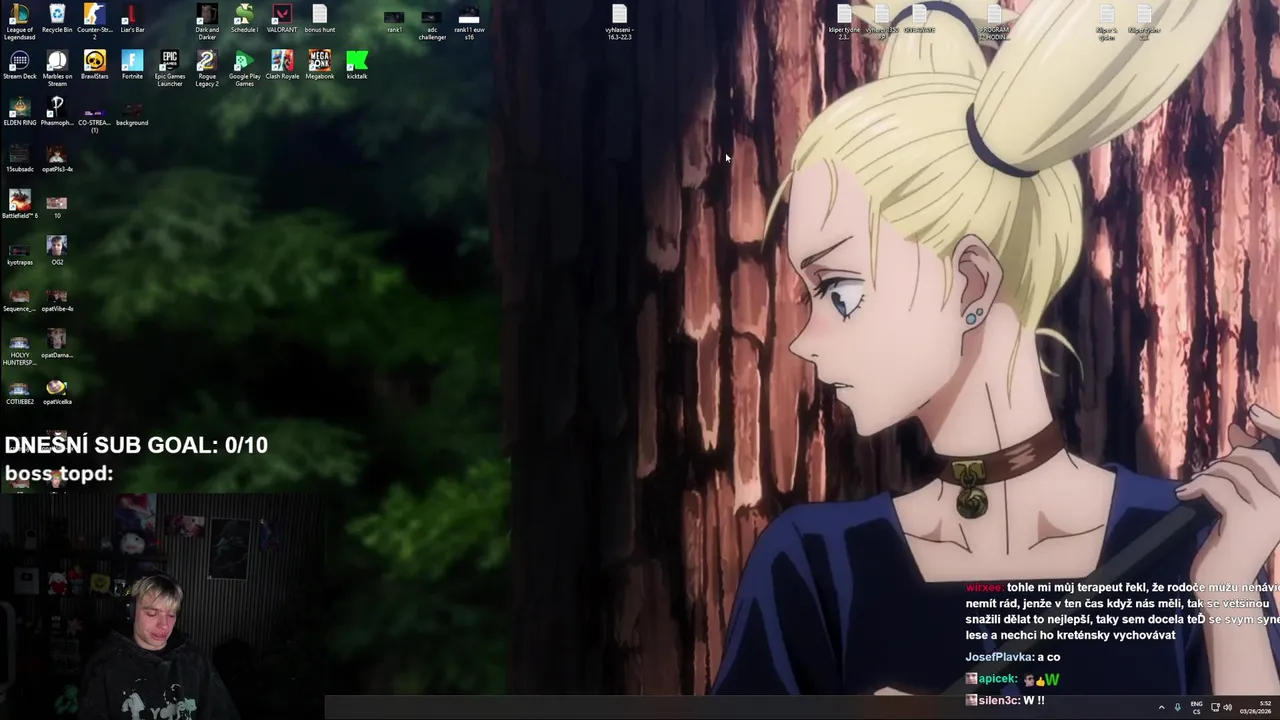
Task: Click the microphone icon in system tray
Action: (x=1177, y=708)
